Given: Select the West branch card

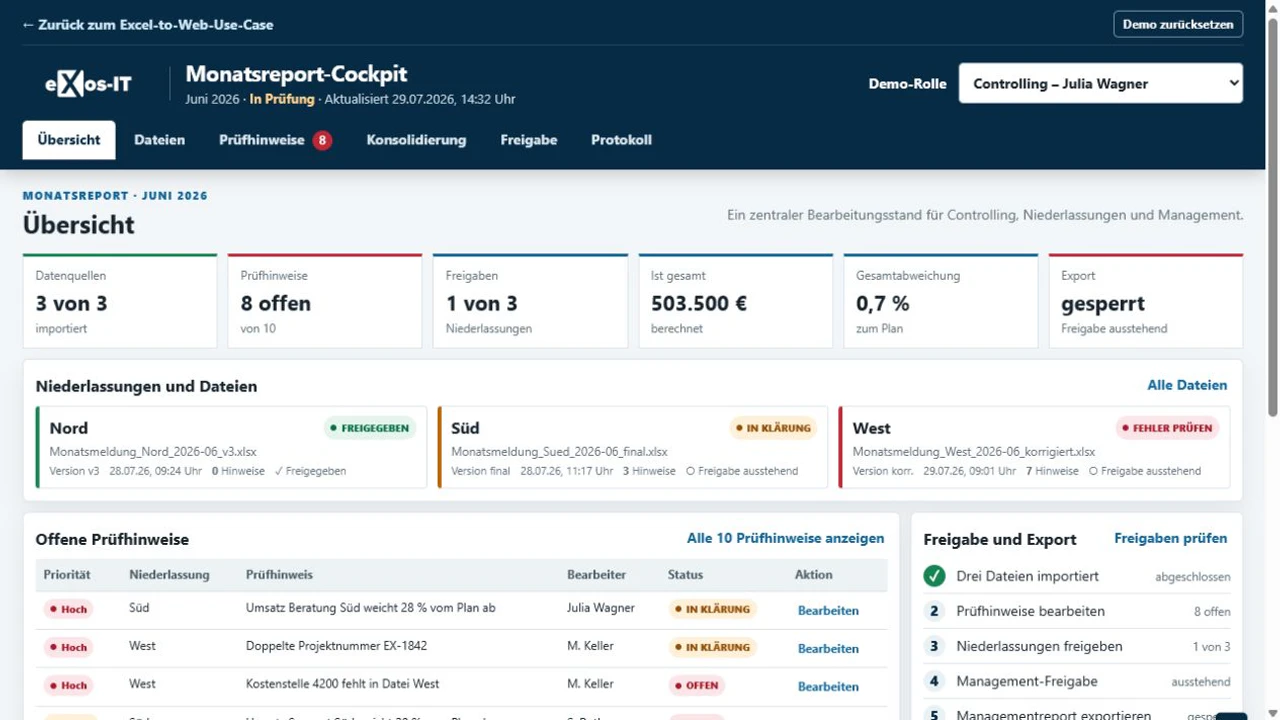Looking at the screenshot, I should (x=1035, y=447).
